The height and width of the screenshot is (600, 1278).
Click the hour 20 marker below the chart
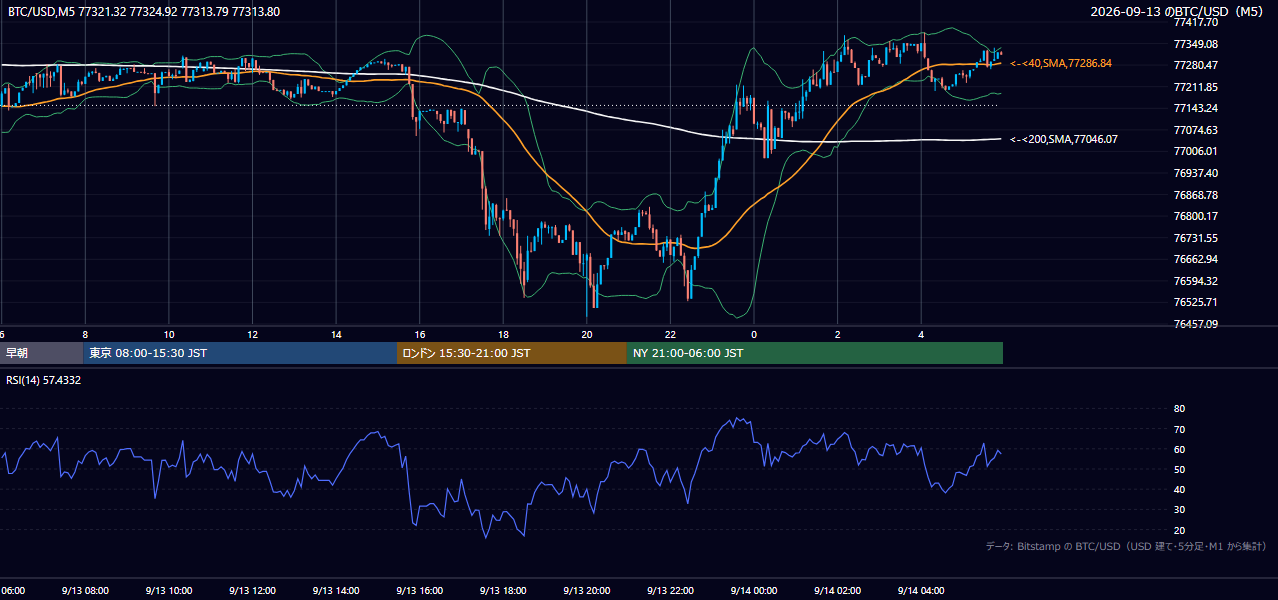(587, 335)
